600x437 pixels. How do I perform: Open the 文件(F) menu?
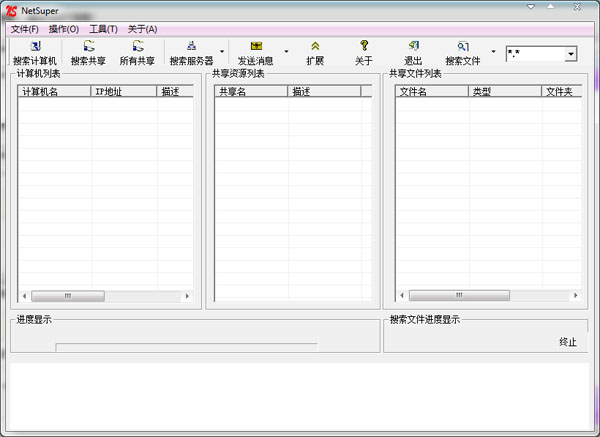pos(25,29)
